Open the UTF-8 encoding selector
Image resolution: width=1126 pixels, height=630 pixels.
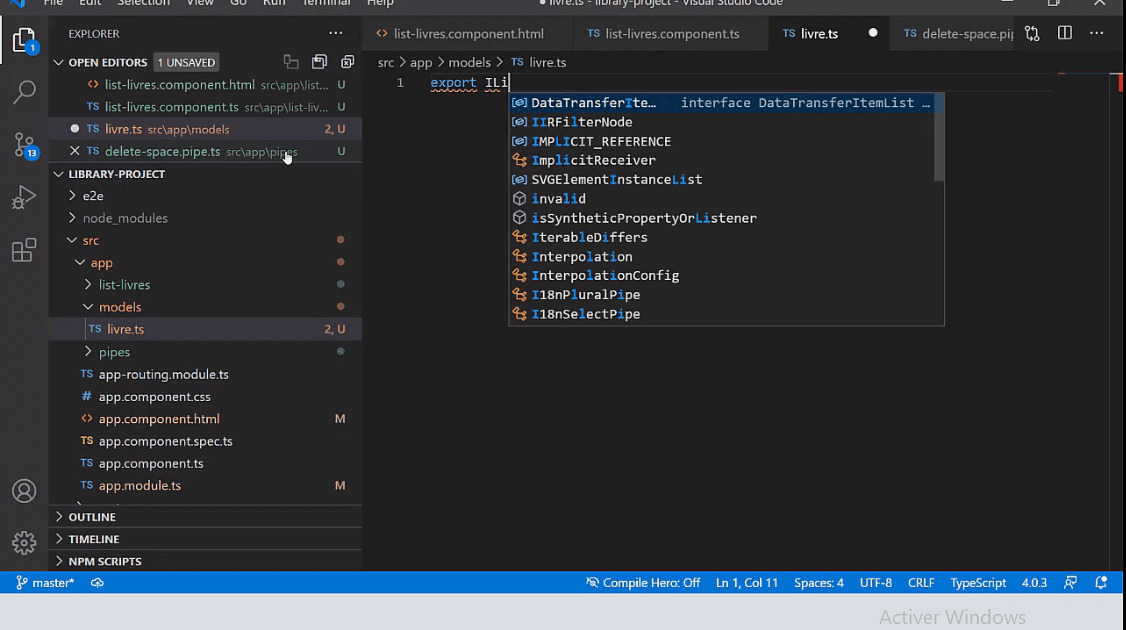[874, 582]
